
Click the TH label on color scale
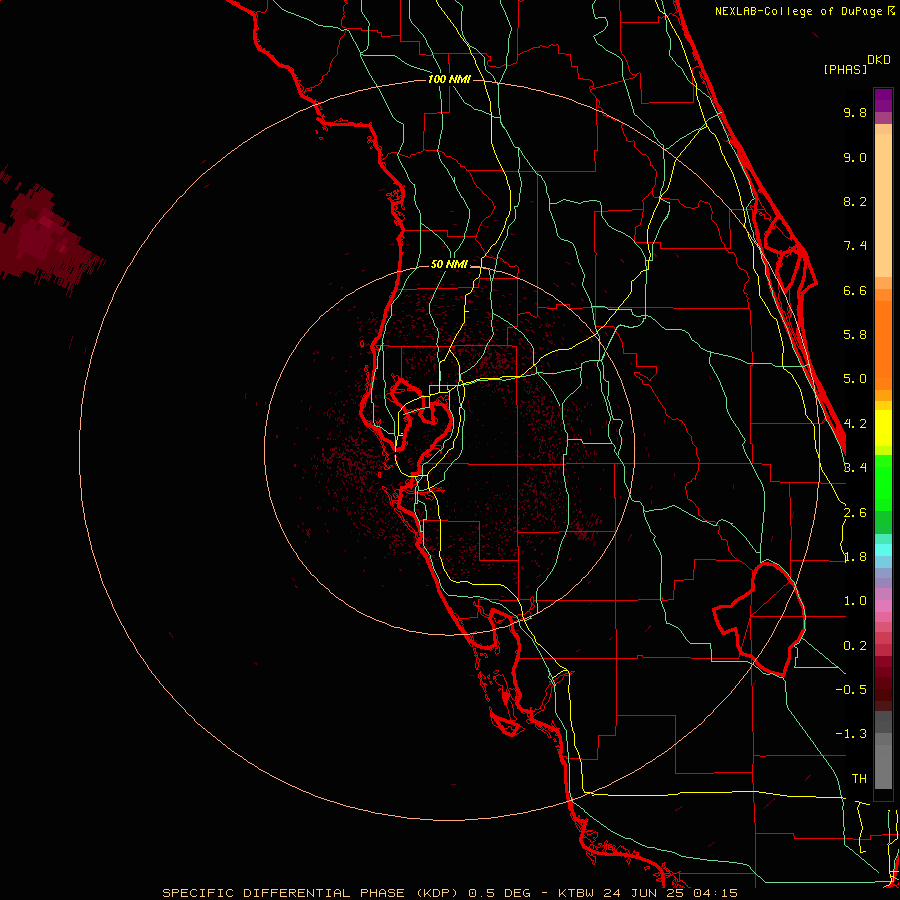pyautogui.click(x=859, y=779)
